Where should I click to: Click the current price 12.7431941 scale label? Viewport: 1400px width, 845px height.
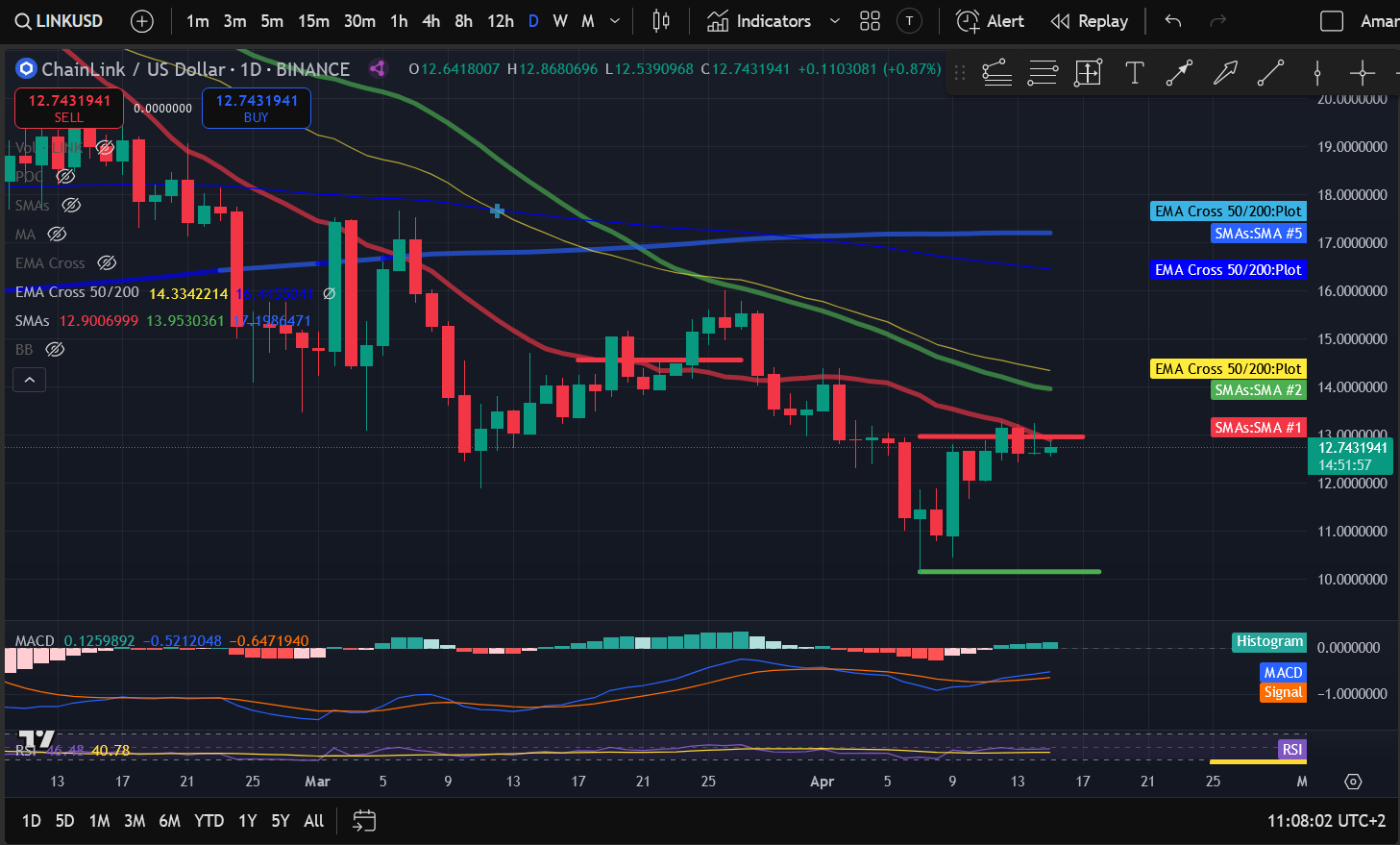pos(1353,456)
